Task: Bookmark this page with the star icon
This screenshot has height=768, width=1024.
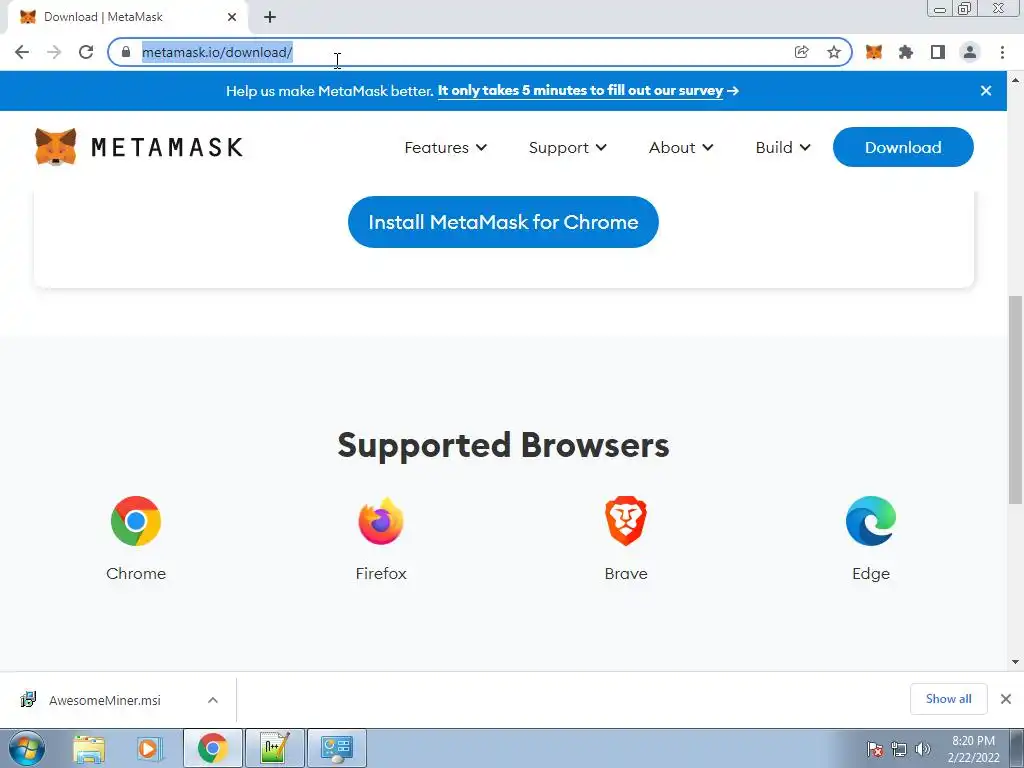Action: tap(834, 52)
